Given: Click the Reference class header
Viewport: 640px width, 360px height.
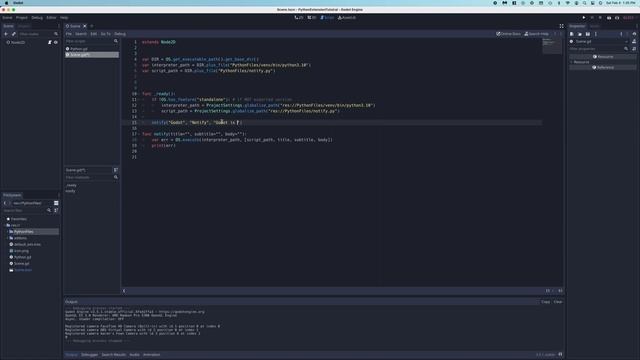Looking at the screenshot, I should [x=602, y=67].
